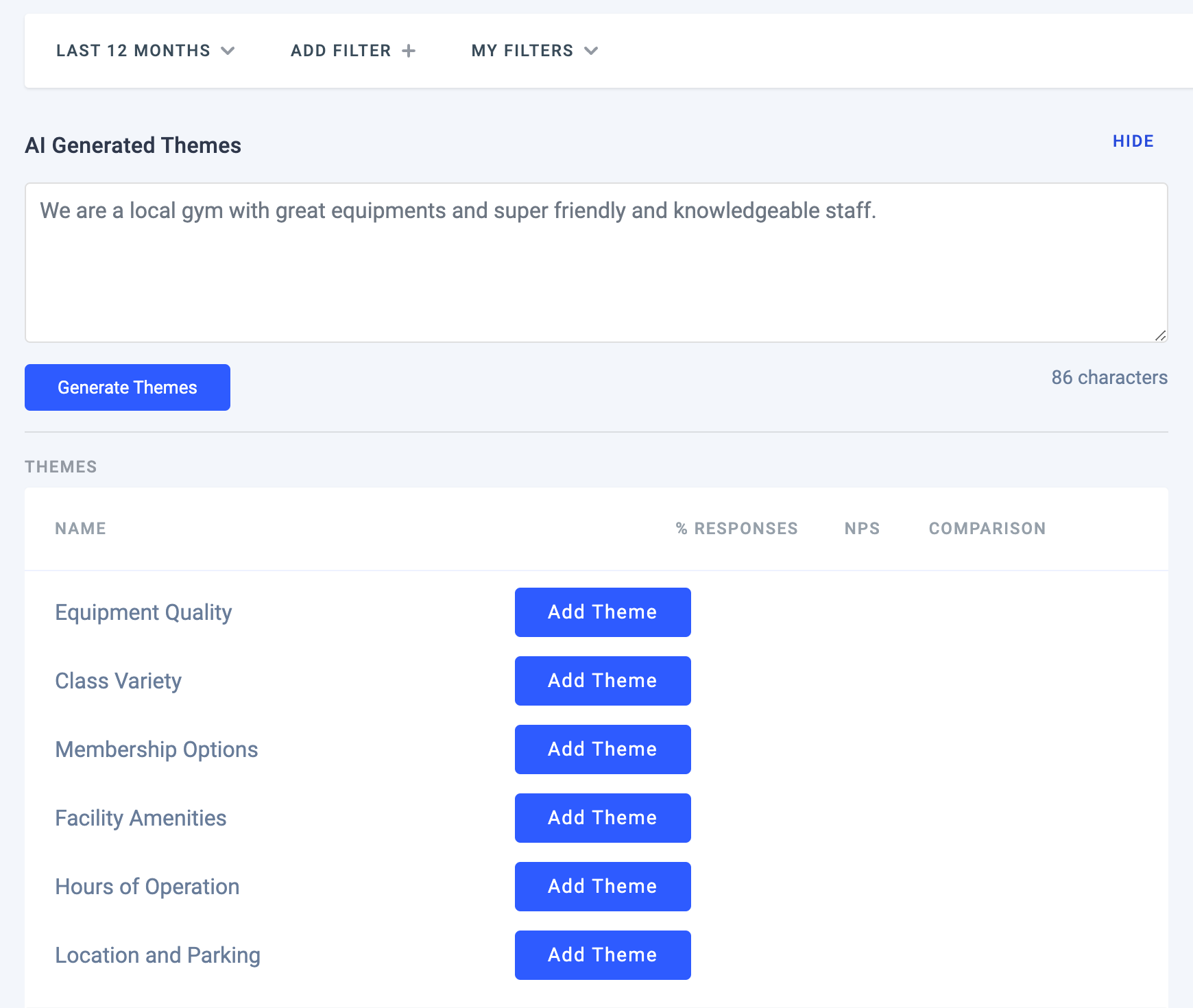Select the Class Variety theme name
This screenshot has height=1008, width=1193.
point(119,681)
